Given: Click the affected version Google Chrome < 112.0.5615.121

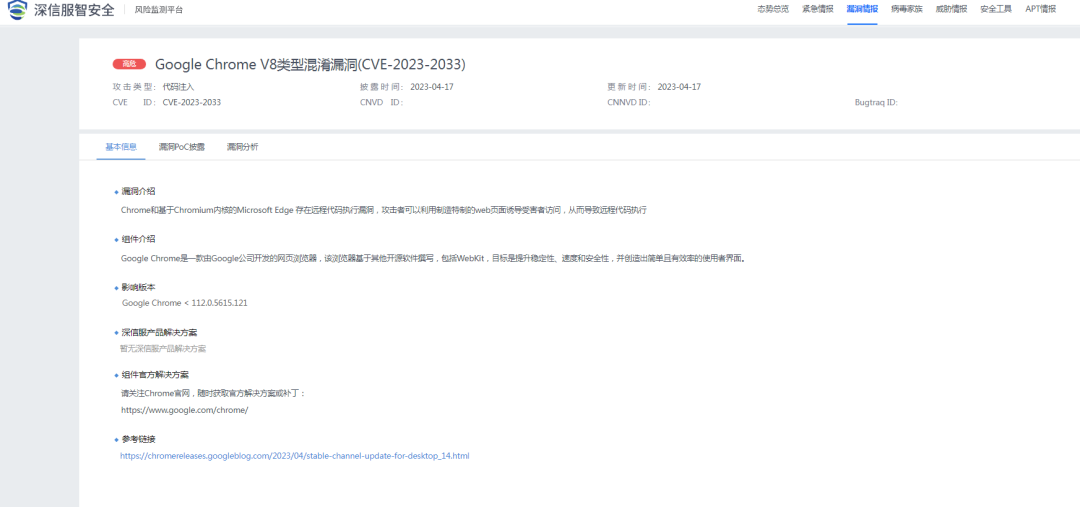Looking at the screenshot, I should click(x=185, y=303).
